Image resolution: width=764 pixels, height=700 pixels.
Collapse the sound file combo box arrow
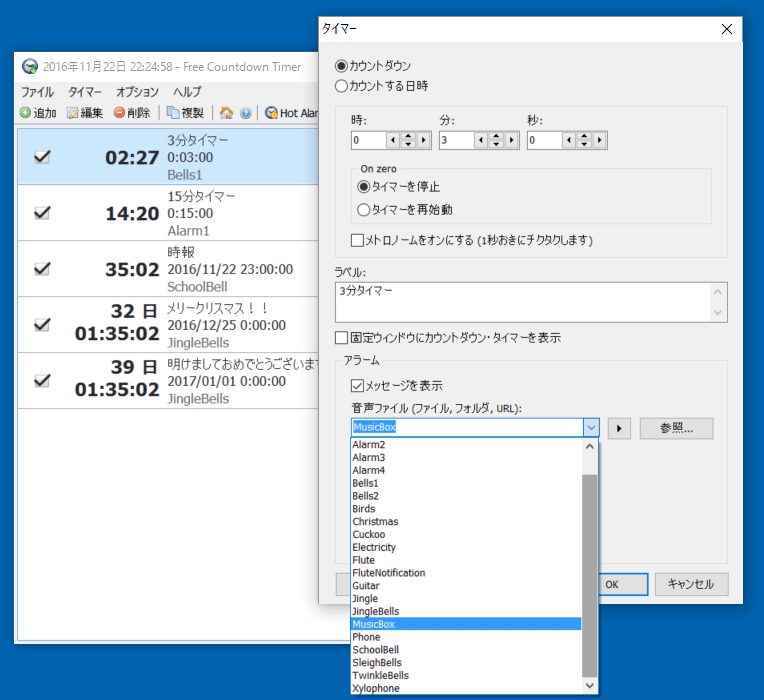tap(591, 428)
